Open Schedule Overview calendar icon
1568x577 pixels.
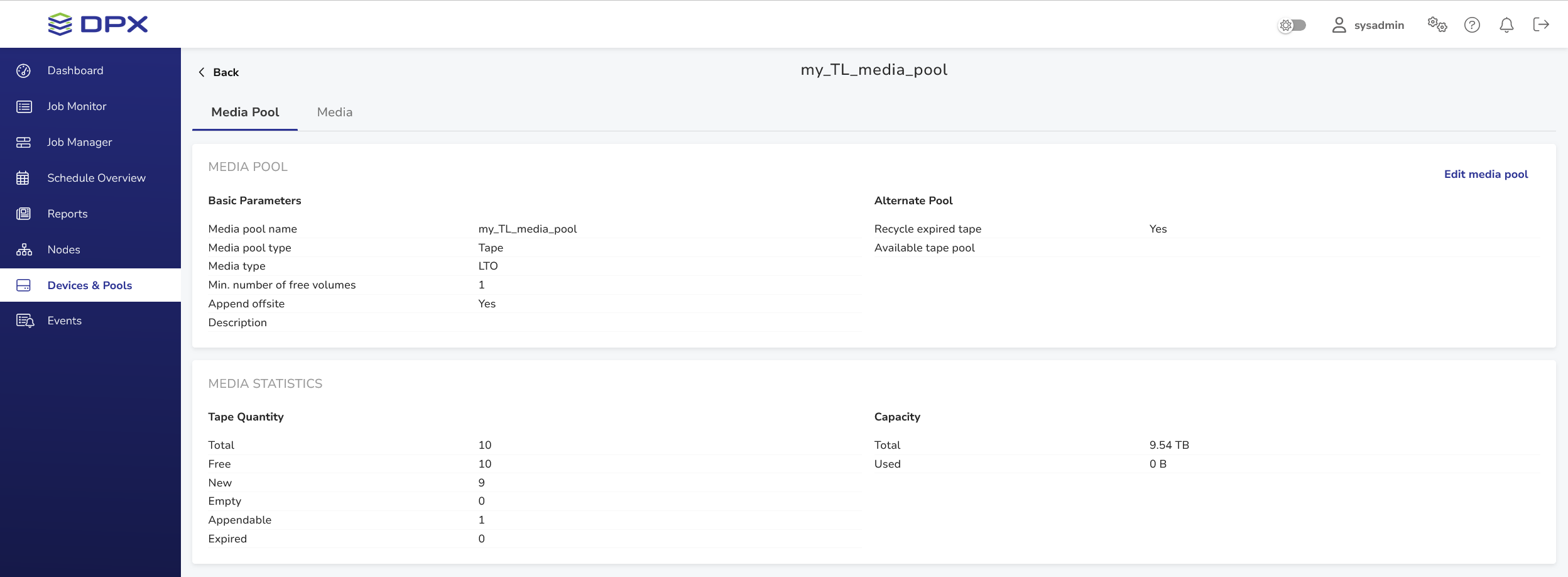coord(24,179)
